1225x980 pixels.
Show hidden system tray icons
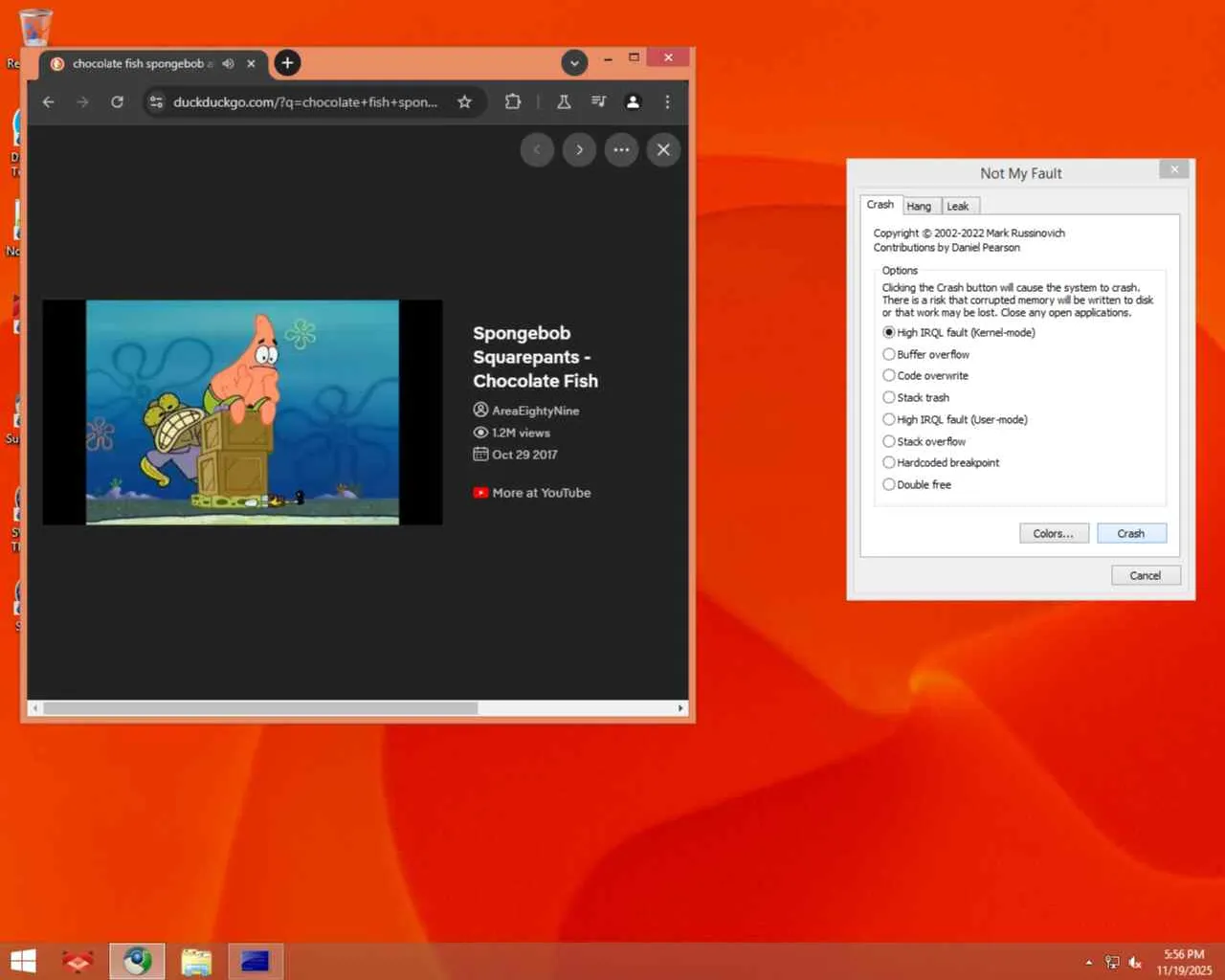tap(1088, 962)
